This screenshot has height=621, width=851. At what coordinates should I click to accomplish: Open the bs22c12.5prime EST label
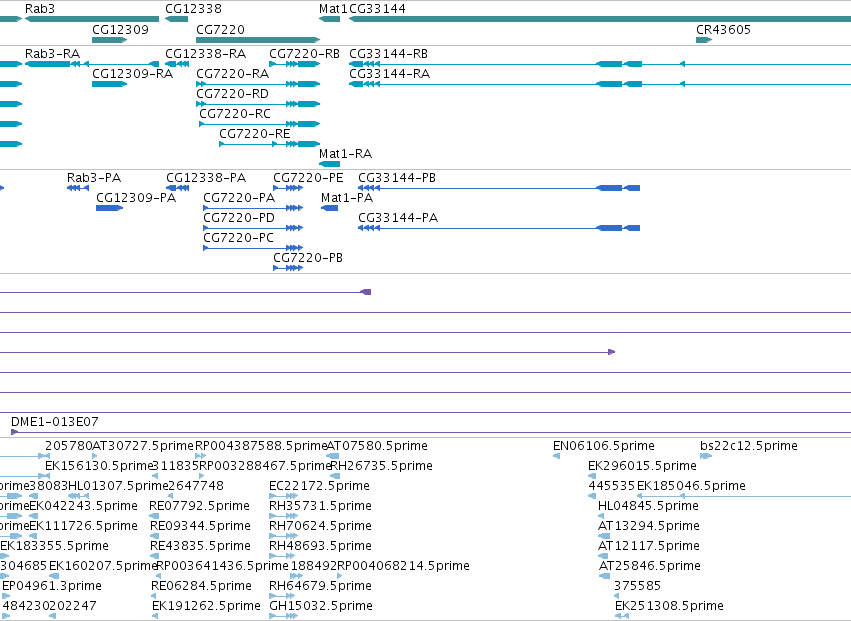click(x=749, y=446)
